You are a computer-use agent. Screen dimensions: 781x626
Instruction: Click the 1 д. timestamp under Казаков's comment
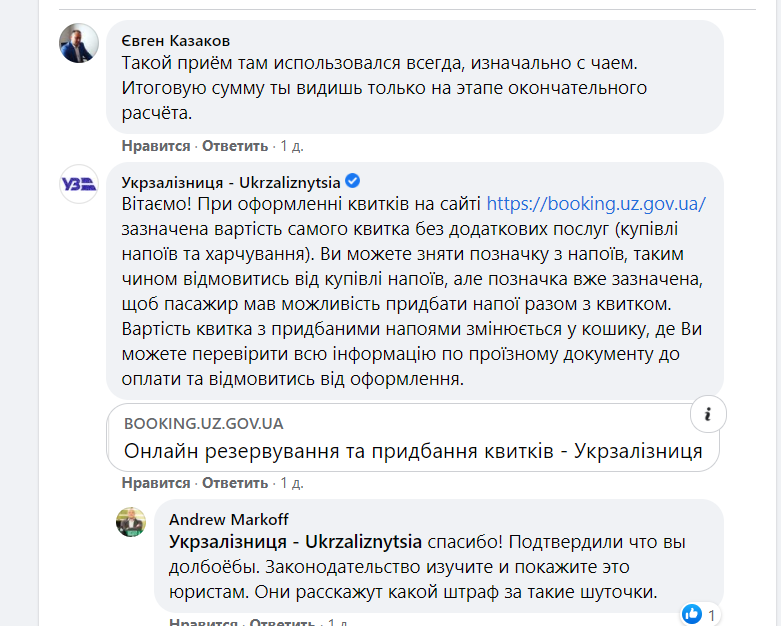click(x=291, y=146)
